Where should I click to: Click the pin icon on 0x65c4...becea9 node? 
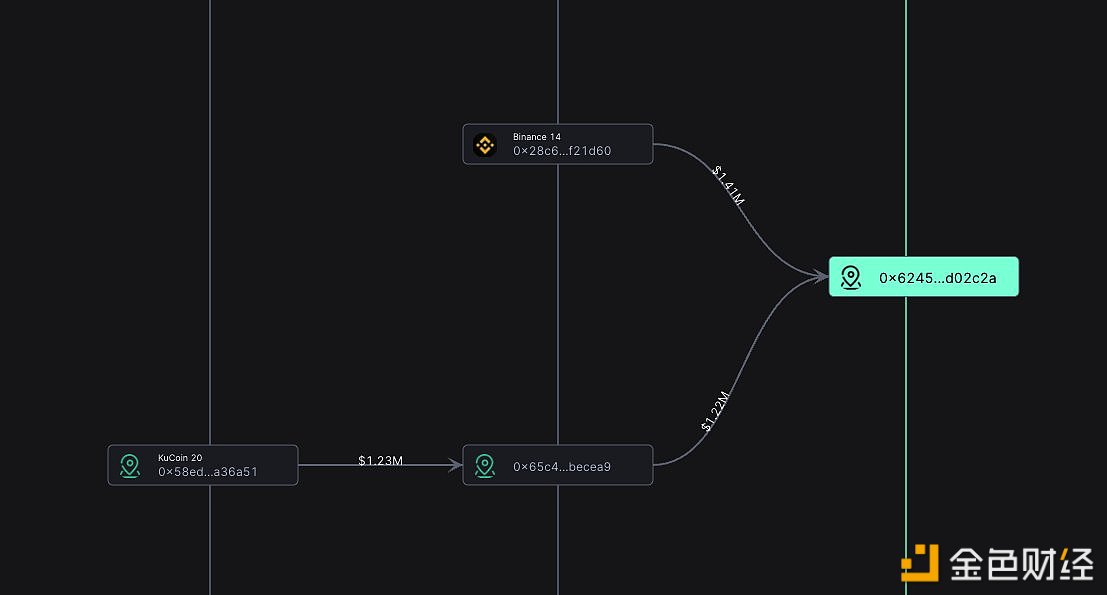pyautogui.click(x=485, y=466)
